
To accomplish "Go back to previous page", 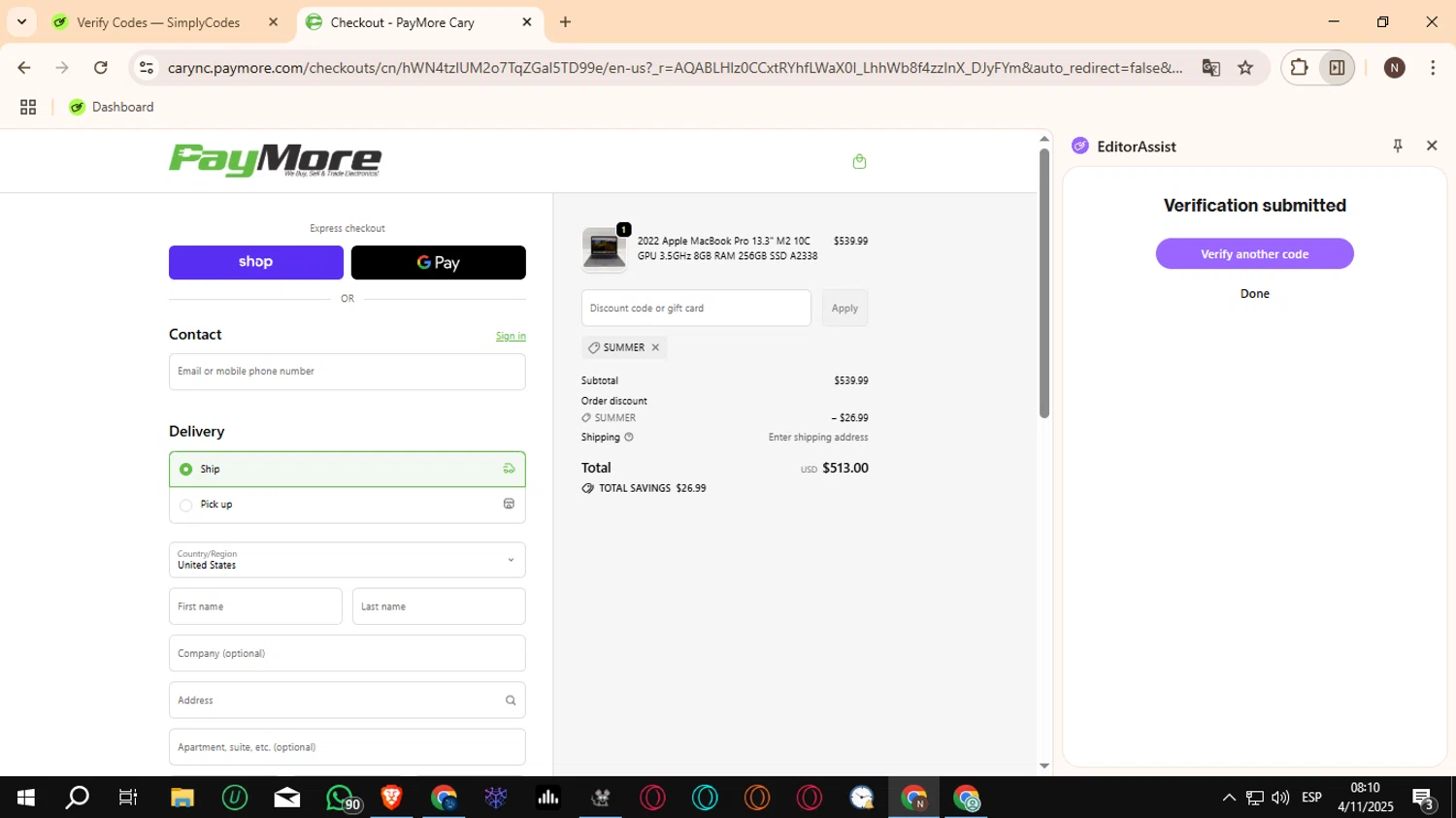I will click(24, 67).
